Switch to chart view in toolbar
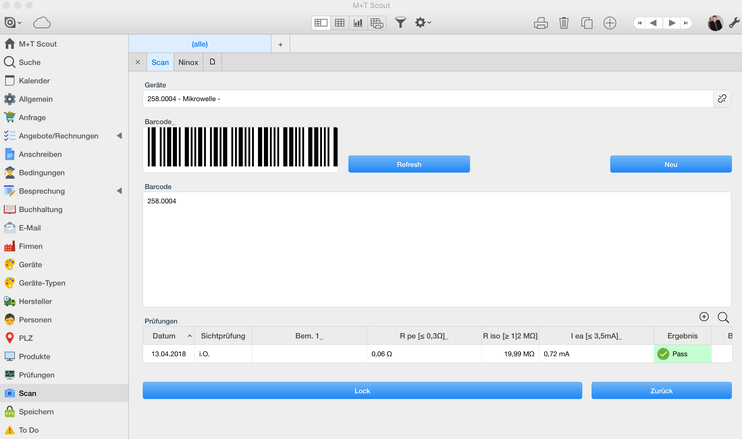742x439 pixels. [x=358, y=22]
